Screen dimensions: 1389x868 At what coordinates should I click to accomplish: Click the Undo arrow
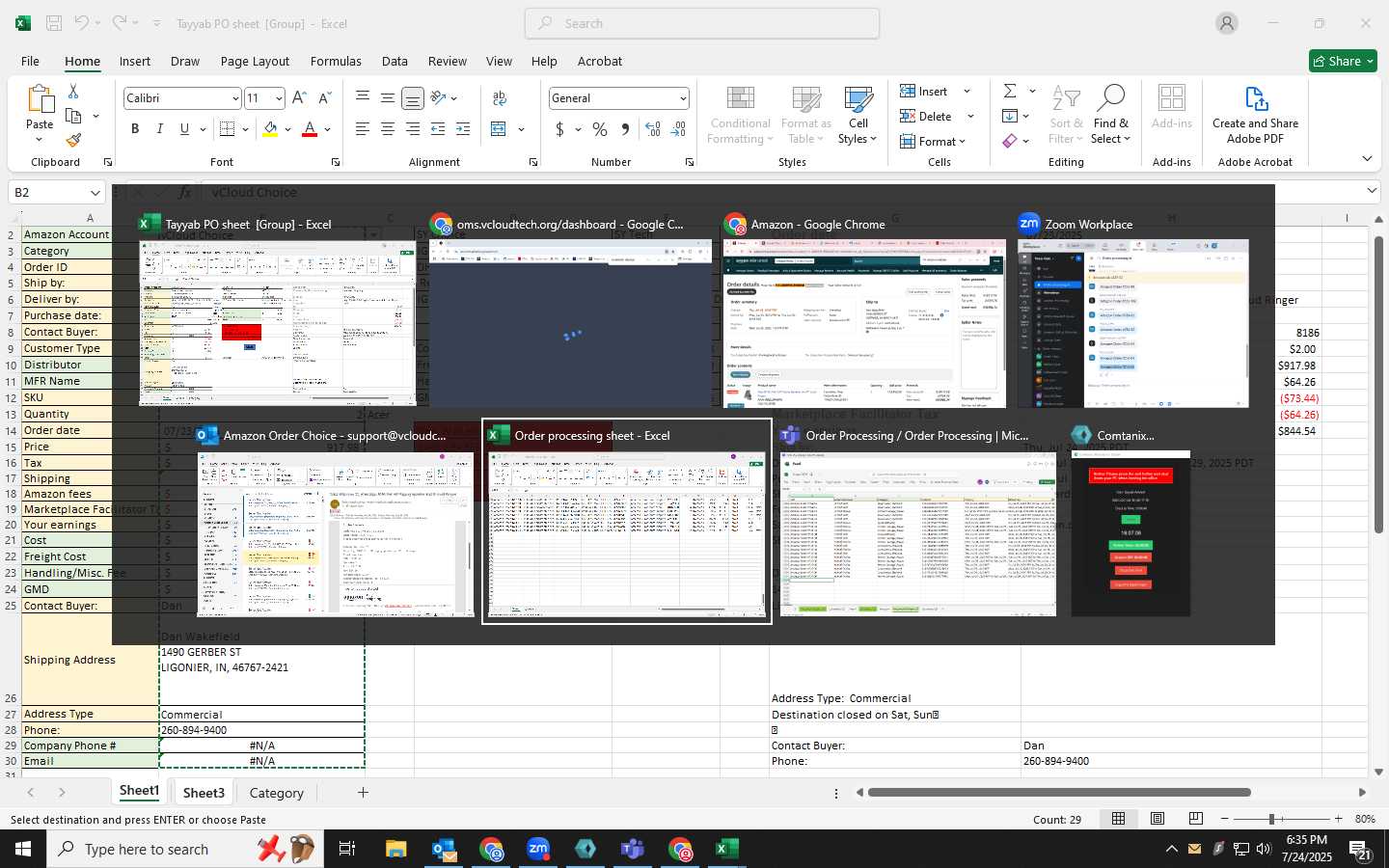pos(82,23)
